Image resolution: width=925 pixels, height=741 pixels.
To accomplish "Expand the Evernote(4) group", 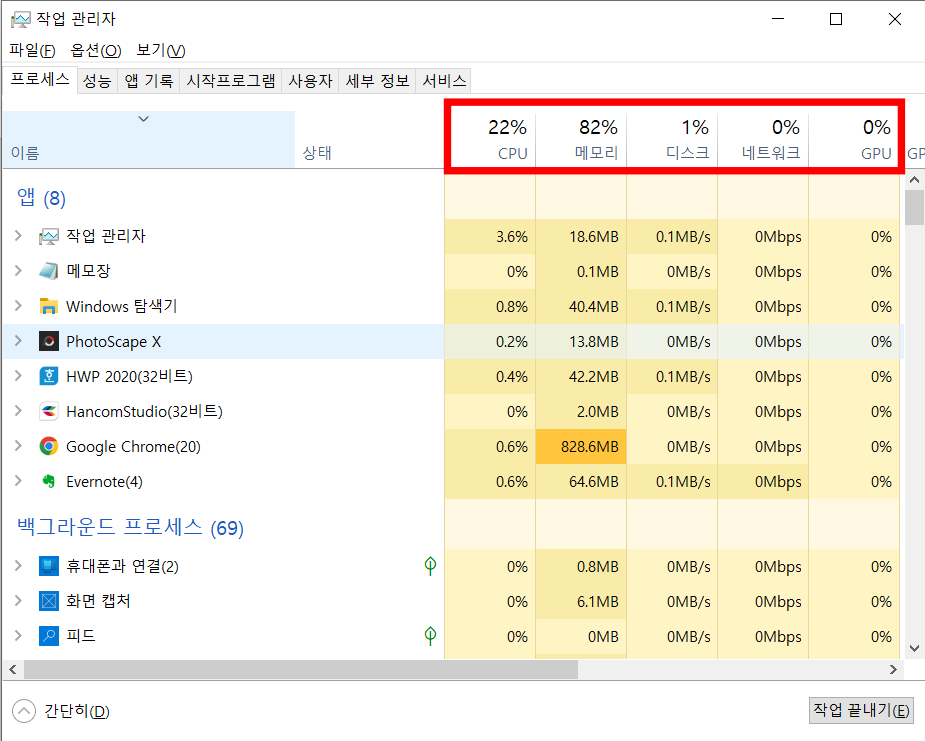I will (18, 481).
